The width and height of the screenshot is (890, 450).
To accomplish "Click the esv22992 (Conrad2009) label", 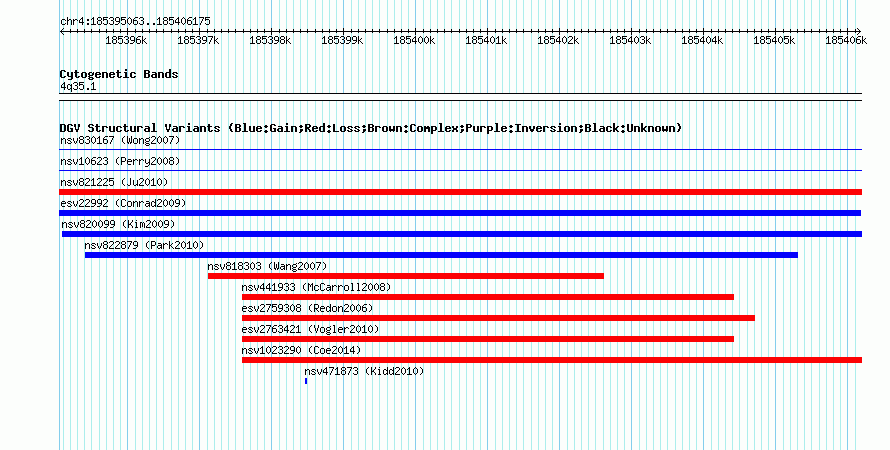I will click(123, 203).
